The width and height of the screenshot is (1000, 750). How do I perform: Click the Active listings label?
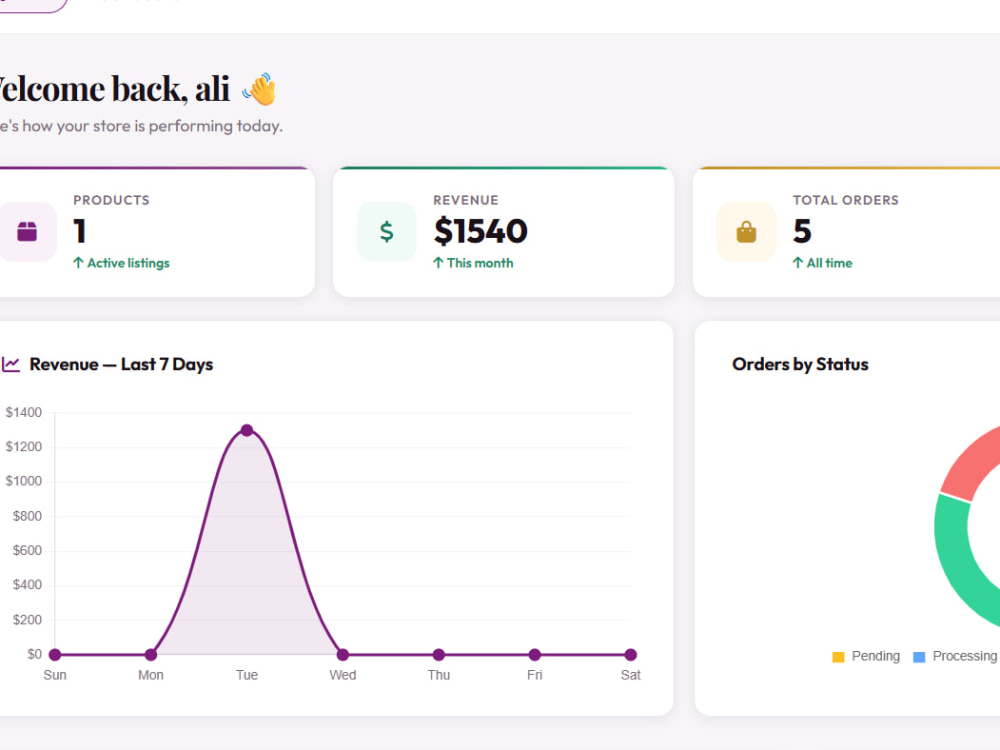tap(128, 263)
